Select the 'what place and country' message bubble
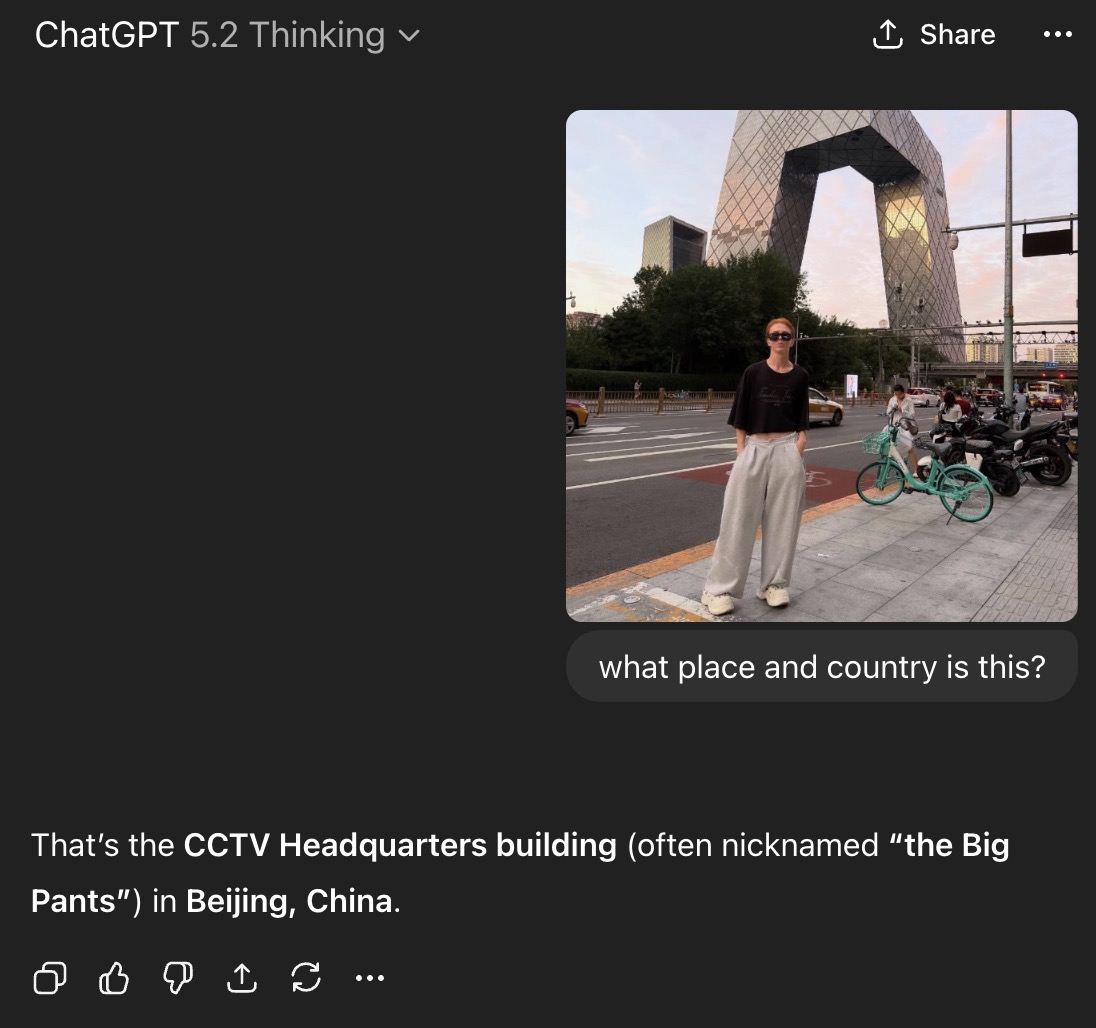This screenshot has width=1096, height=1028. [821, 667]
